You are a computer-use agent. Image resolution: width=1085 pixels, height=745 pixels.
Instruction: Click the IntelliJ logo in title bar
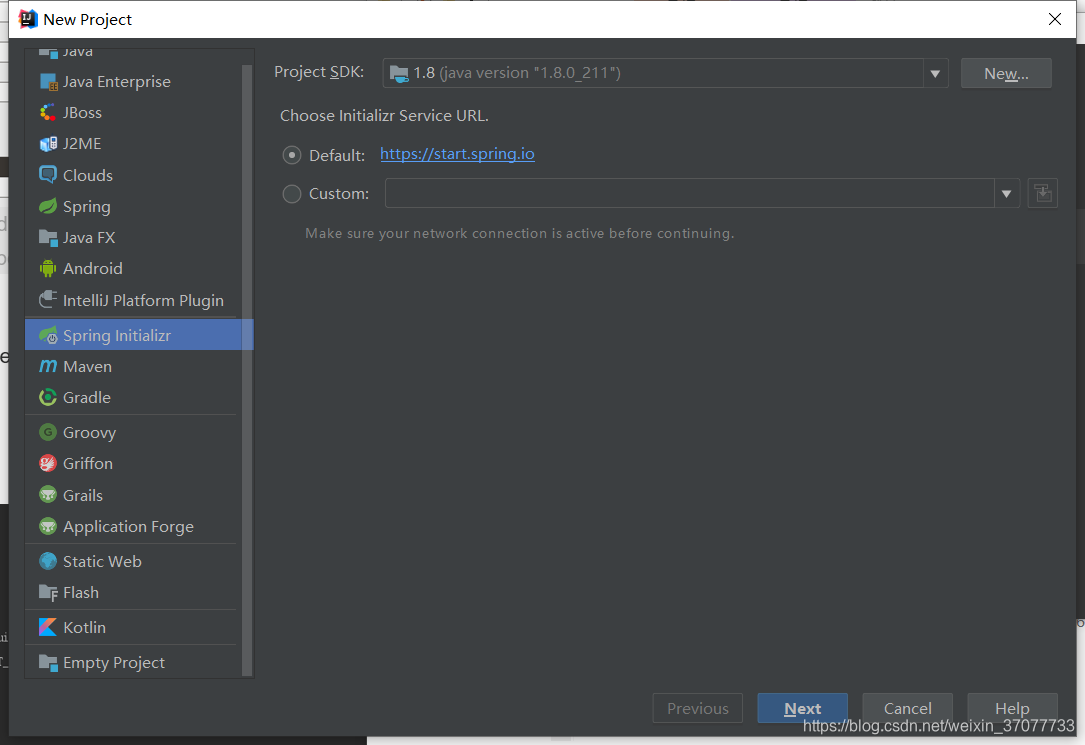28,19
